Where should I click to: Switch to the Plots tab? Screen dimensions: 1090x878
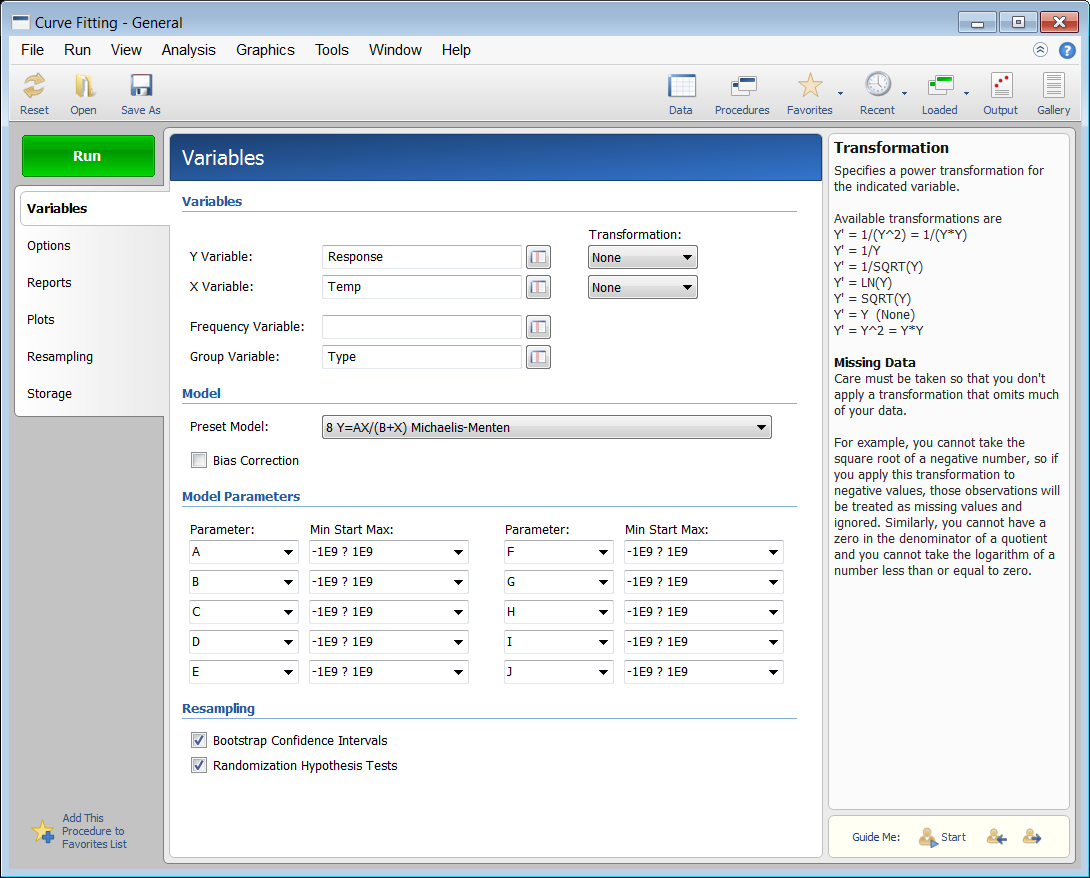(40, 319)
